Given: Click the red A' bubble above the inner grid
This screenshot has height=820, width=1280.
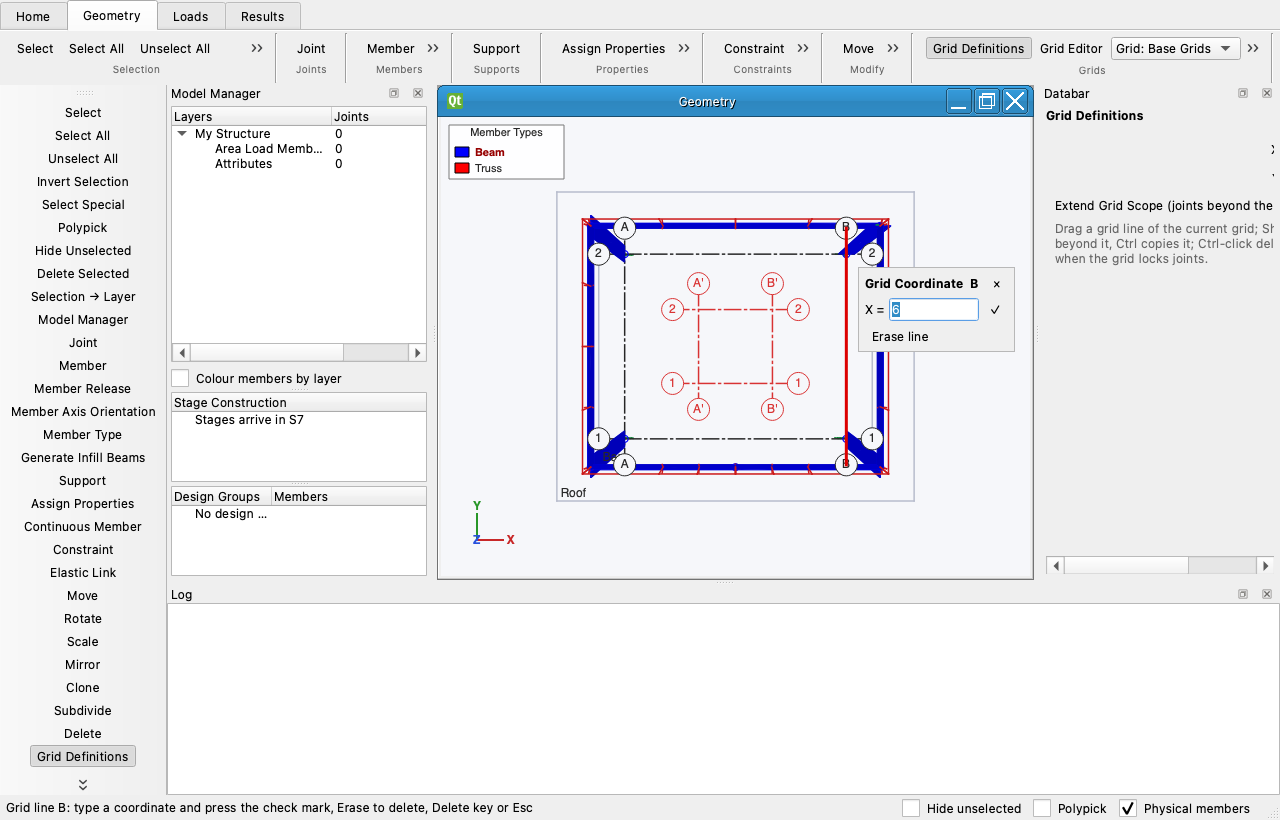Looking at the screenshot, I should tap(699, 283).
